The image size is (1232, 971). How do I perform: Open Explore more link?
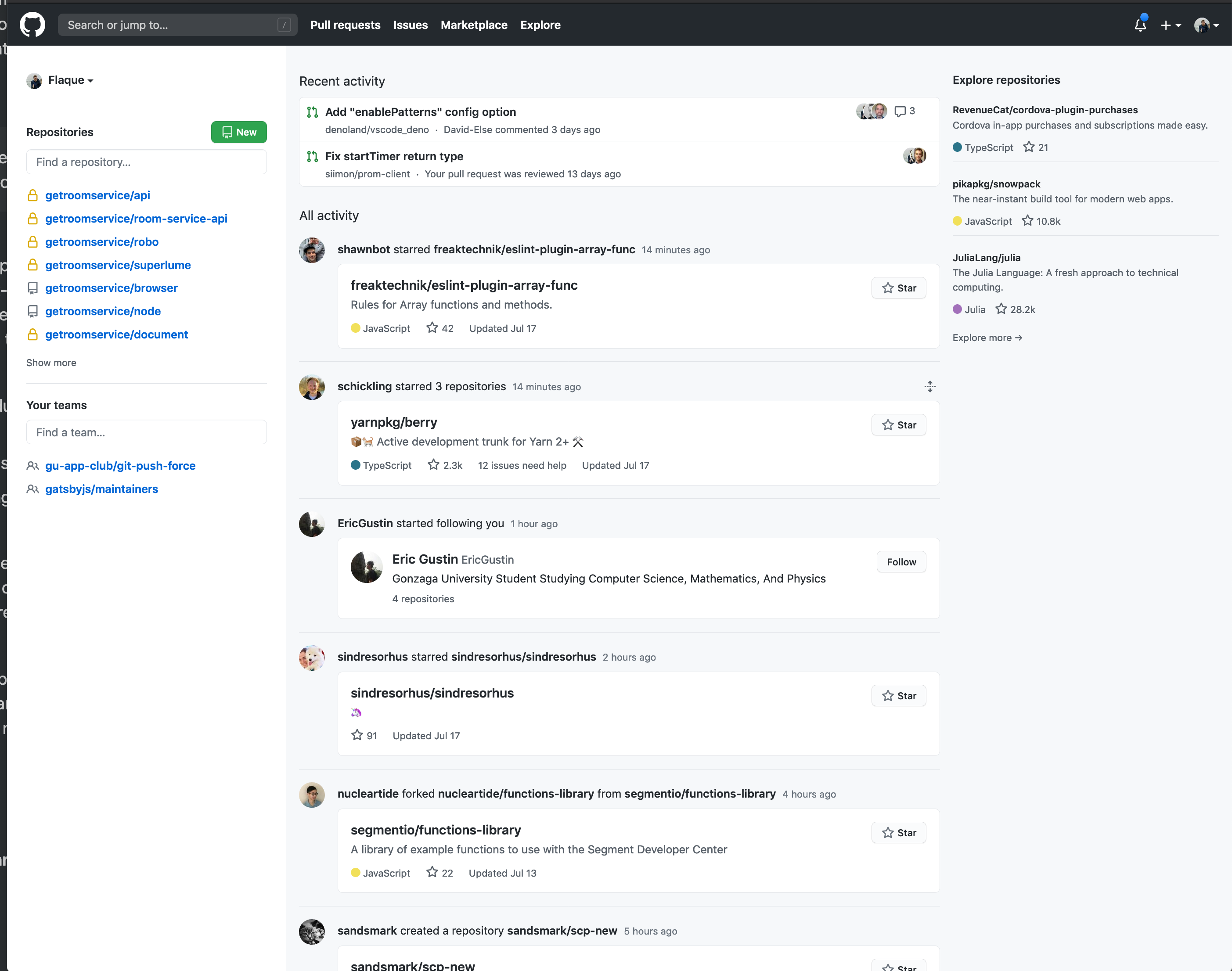[x=987, y=338]
